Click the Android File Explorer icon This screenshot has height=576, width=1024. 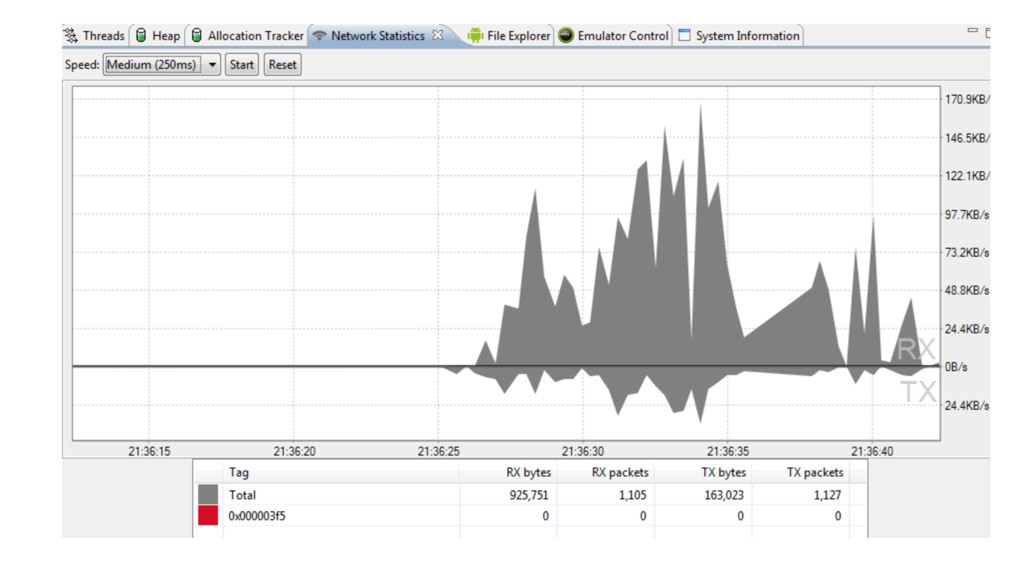coord(475,36)
